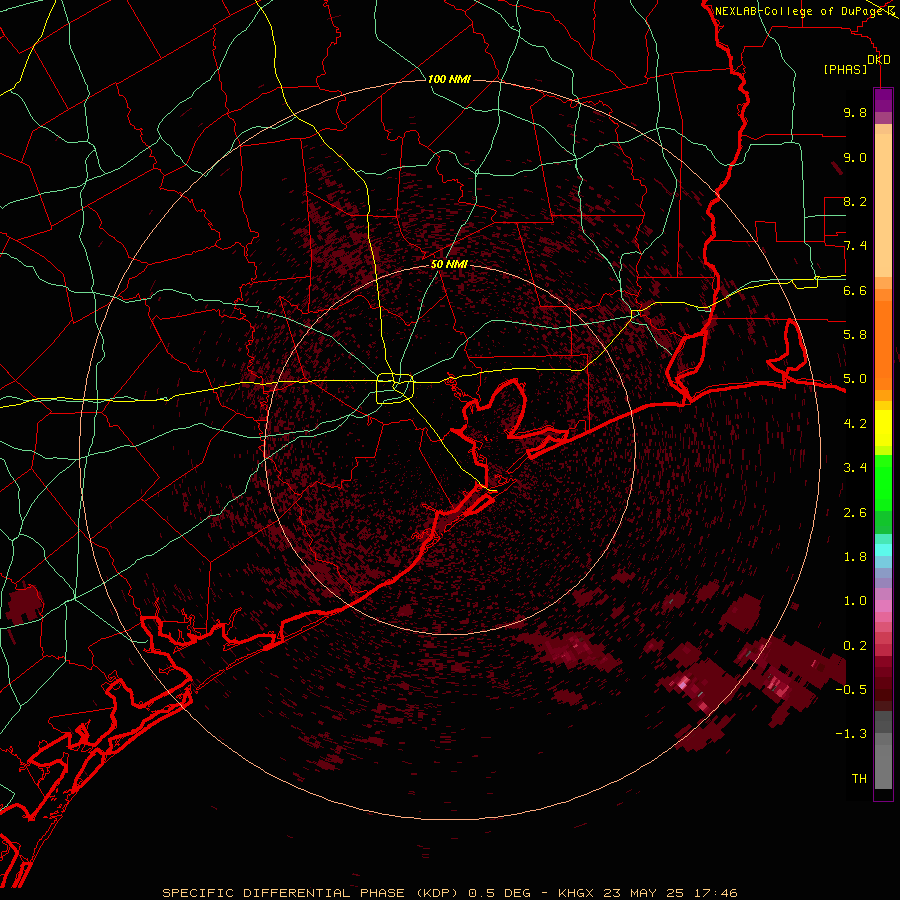
Task: Click the TH threshold label
Action: pos(859,779)
